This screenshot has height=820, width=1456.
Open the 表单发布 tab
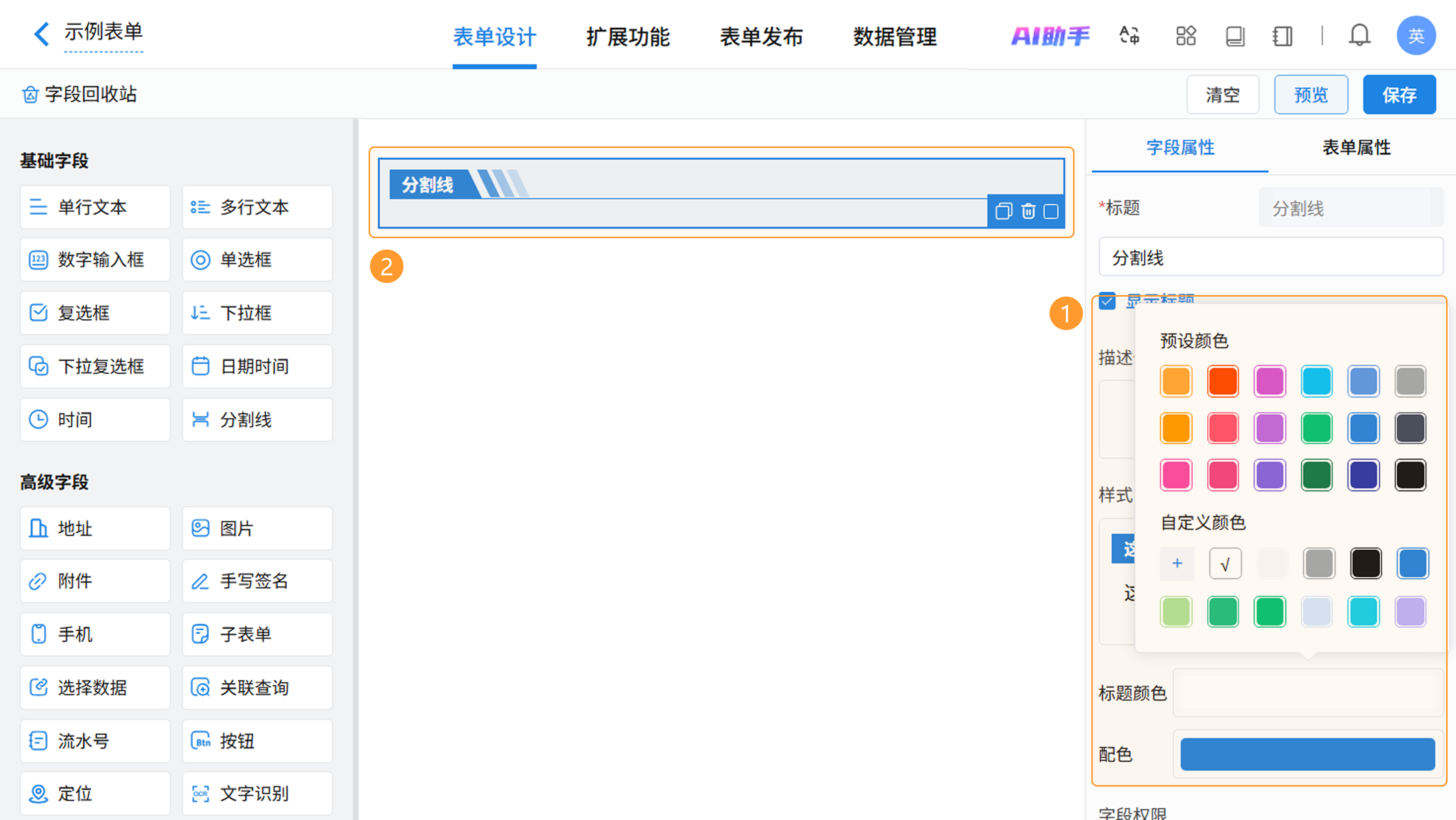(x=761, y=37)
